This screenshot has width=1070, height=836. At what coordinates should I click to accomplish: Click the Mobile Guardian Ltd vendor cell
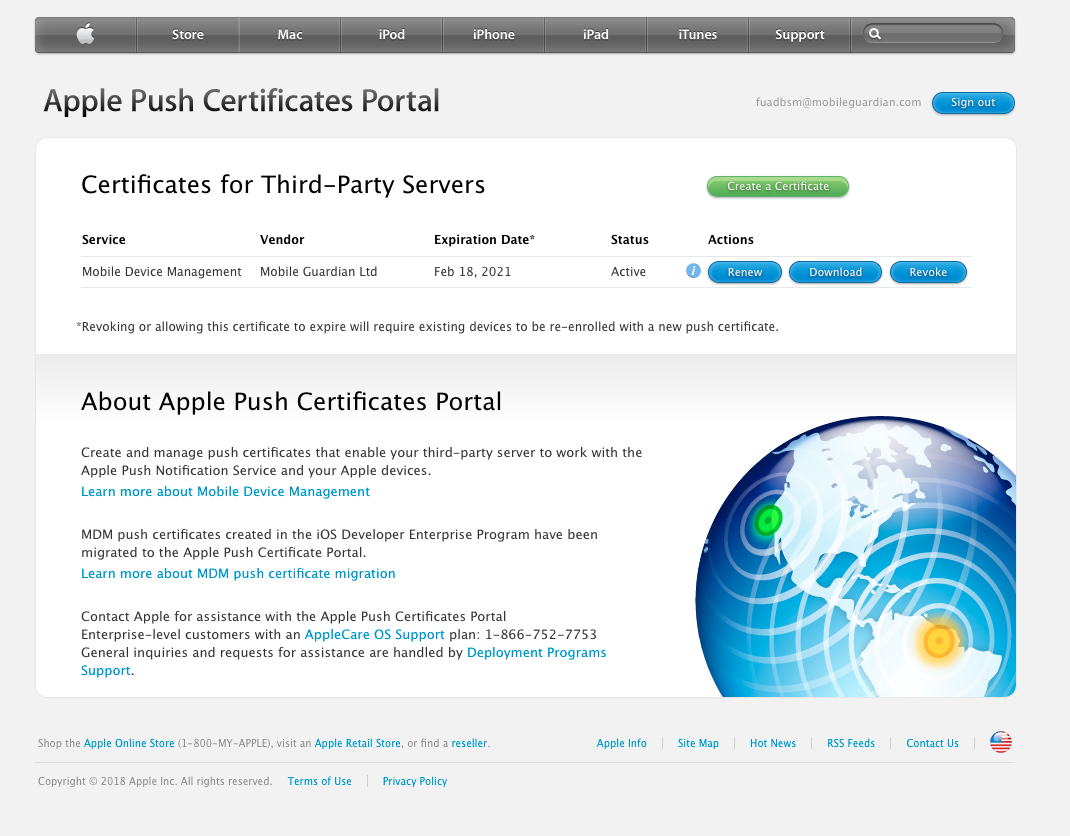tap(319, 272)
